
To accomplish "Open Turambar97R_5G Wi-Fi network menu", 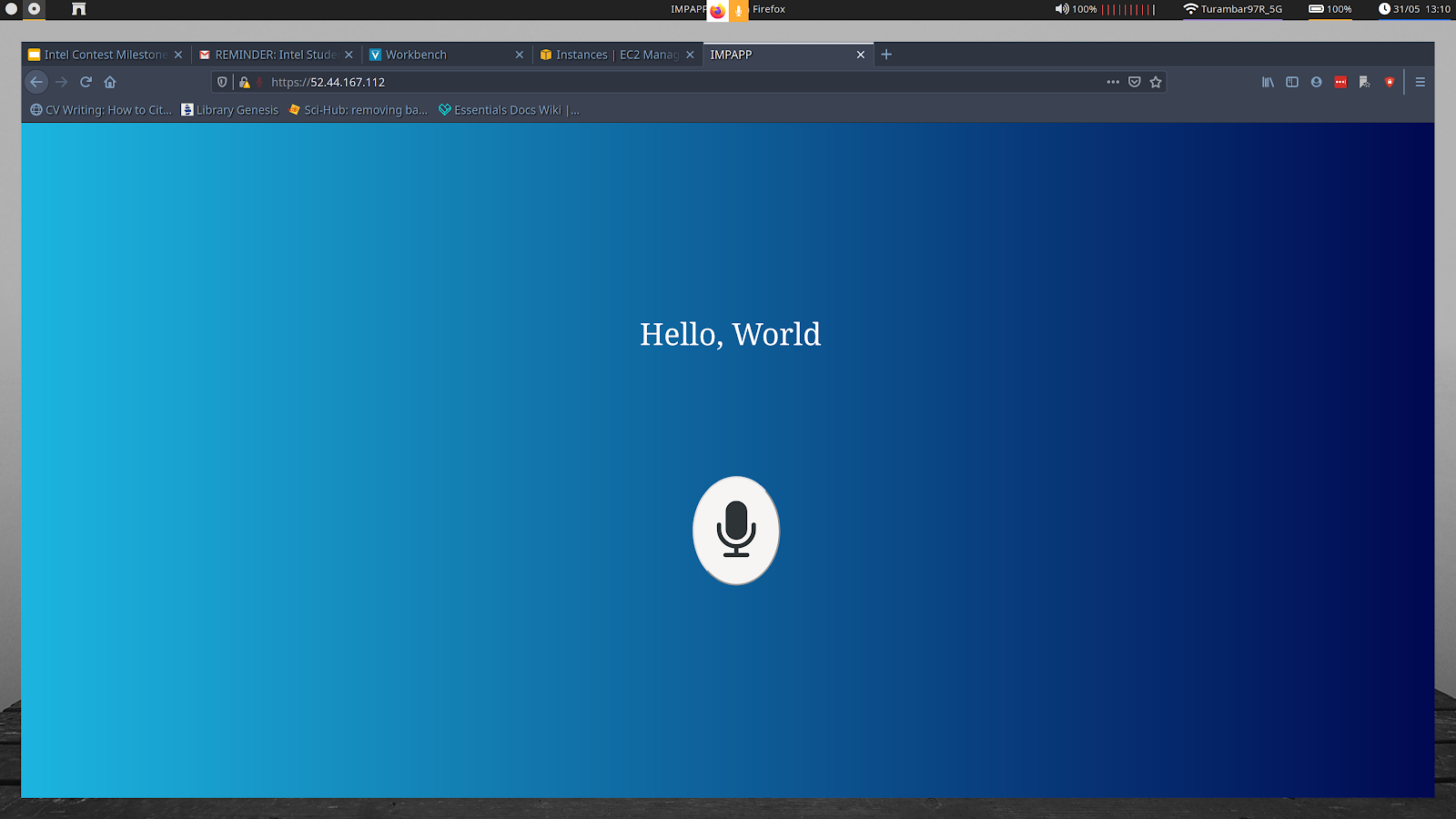I will [1232, 9].
